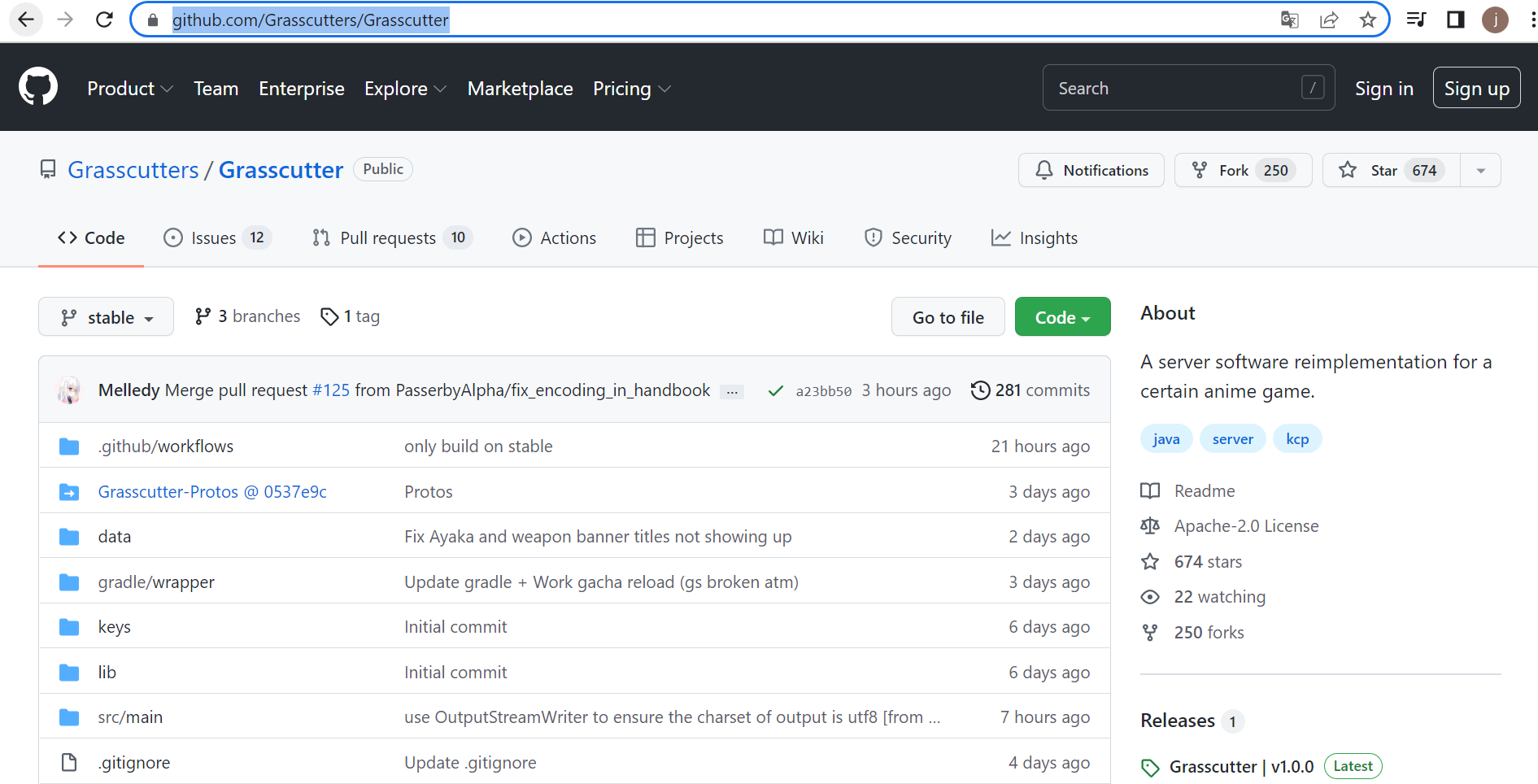Click the Grasscutter-Protos submodule folder icon
This screenshot has height=784, width=1538.
click(x=69, y=492)
